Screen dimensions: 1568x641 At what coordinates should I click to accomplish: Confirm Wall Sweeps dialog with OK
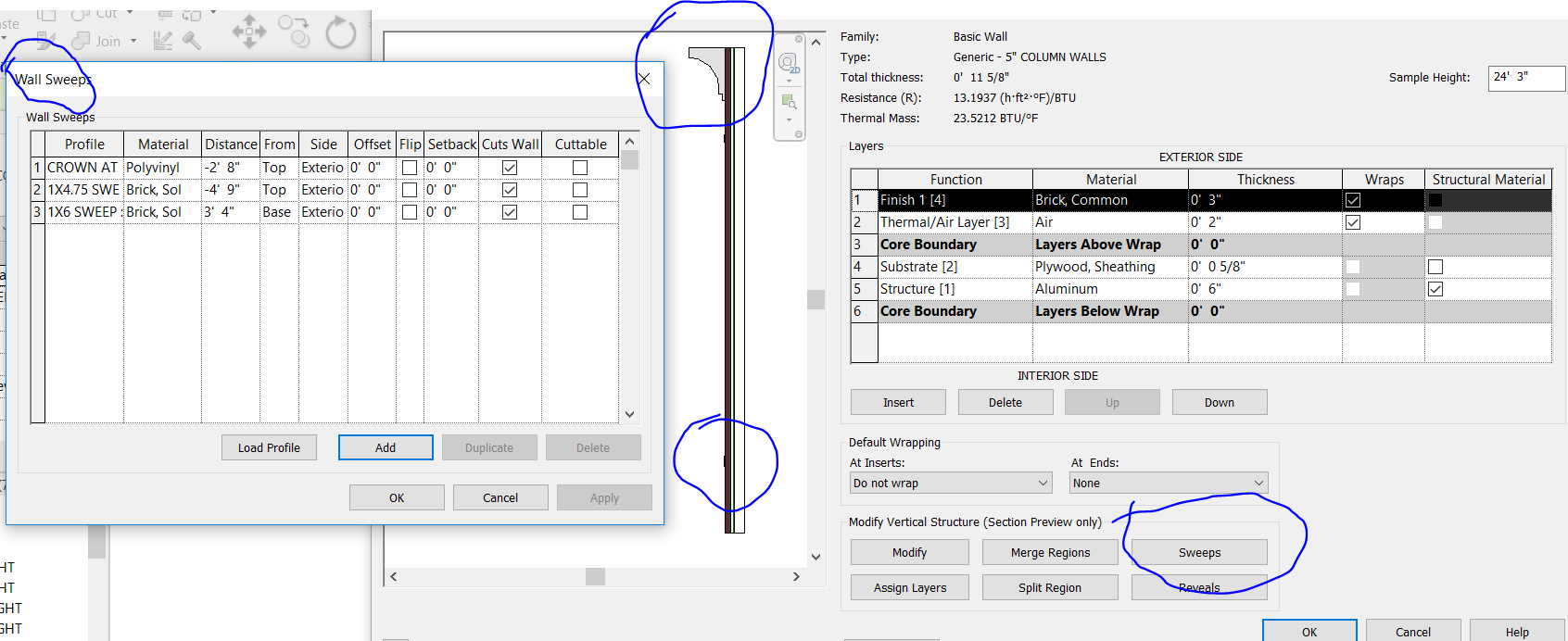397,497
